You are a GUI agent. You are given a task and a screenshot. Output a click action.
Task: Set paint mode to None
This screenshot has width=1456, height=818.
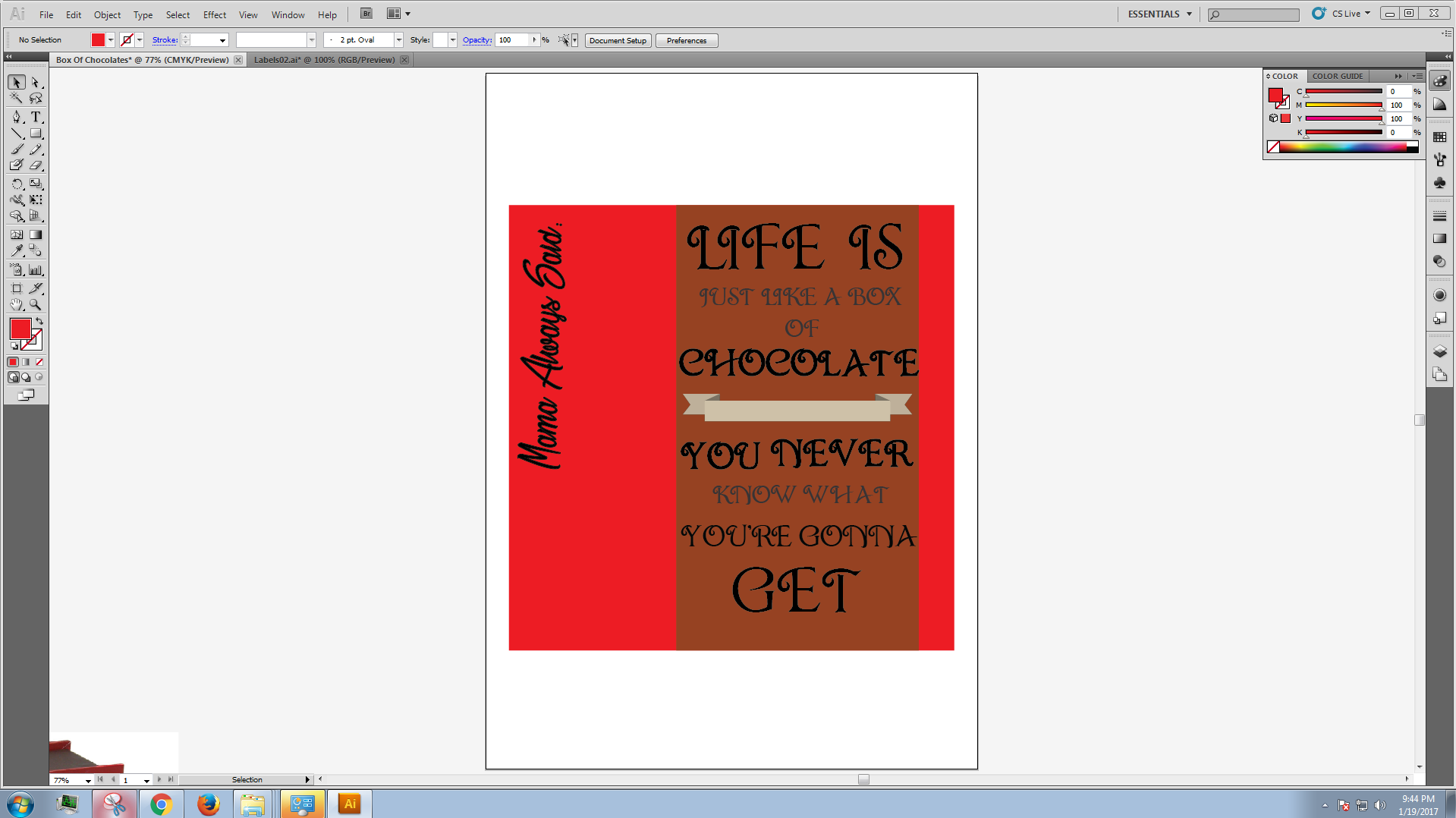point(39,362)
